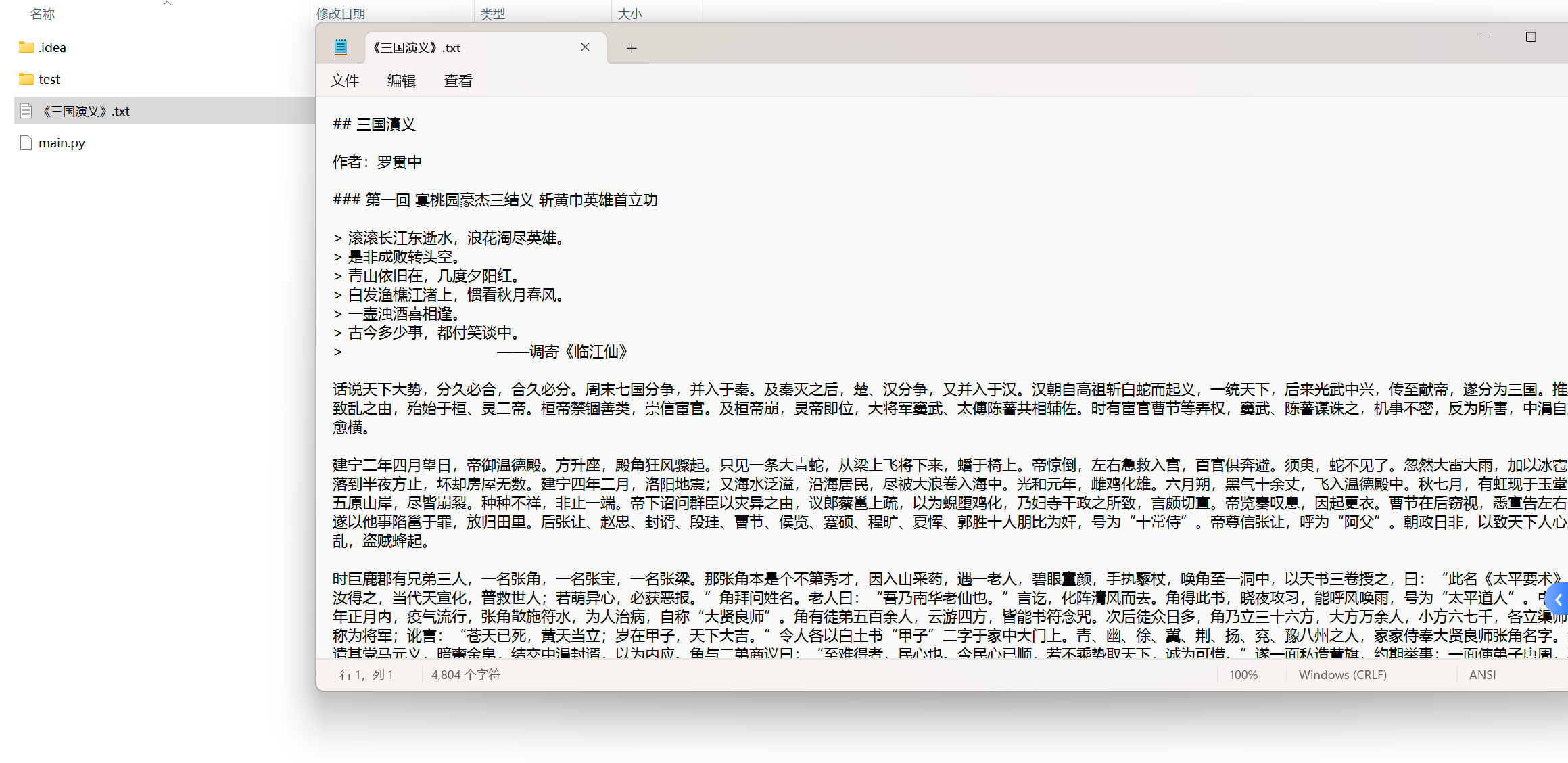Open the .idea folder icon
Viewport: 1568px width, 763px height.
(26, 47)
